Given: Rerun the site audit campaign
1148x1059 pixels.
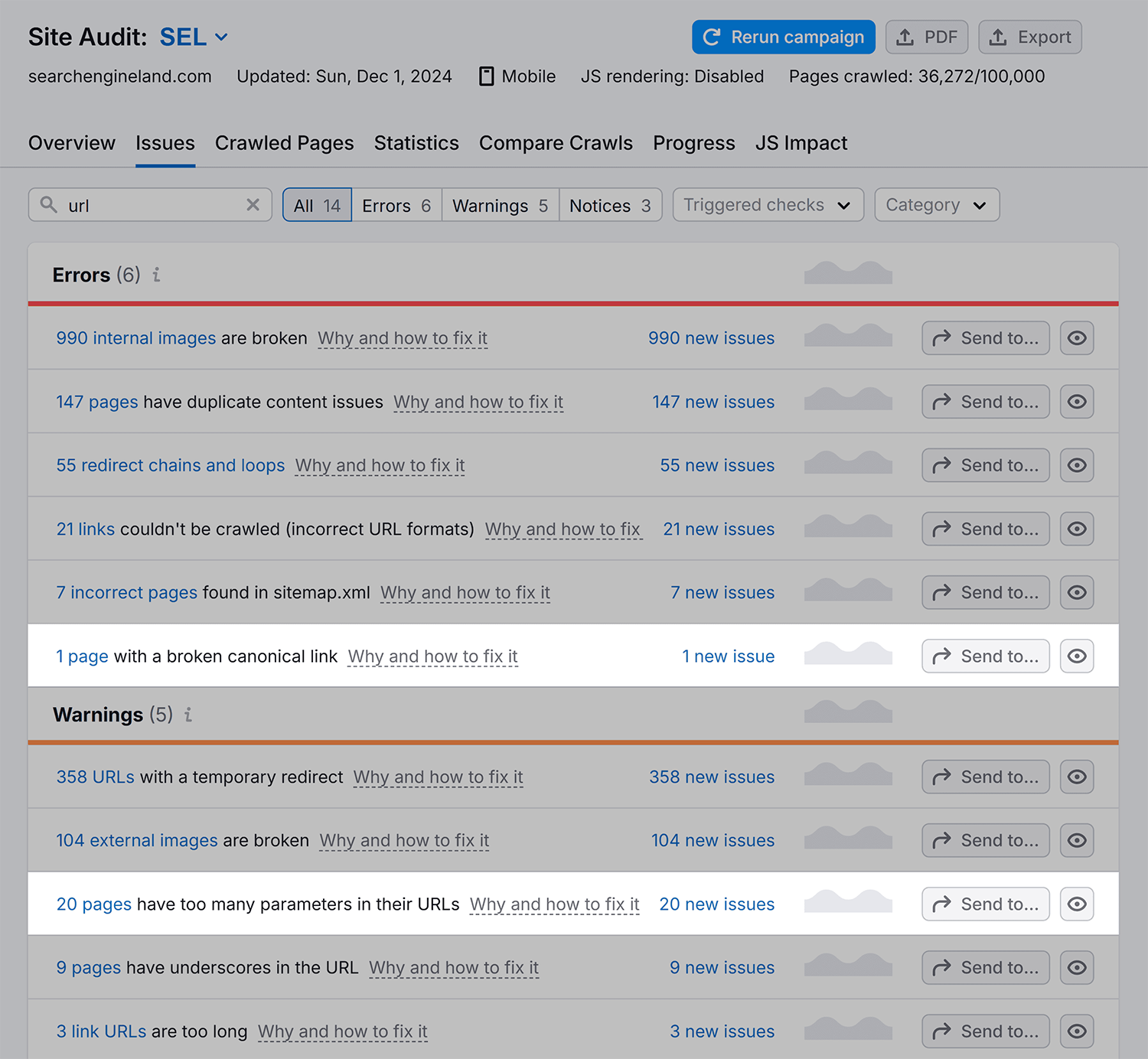Looking at the screenshot, I should (784, 37).
